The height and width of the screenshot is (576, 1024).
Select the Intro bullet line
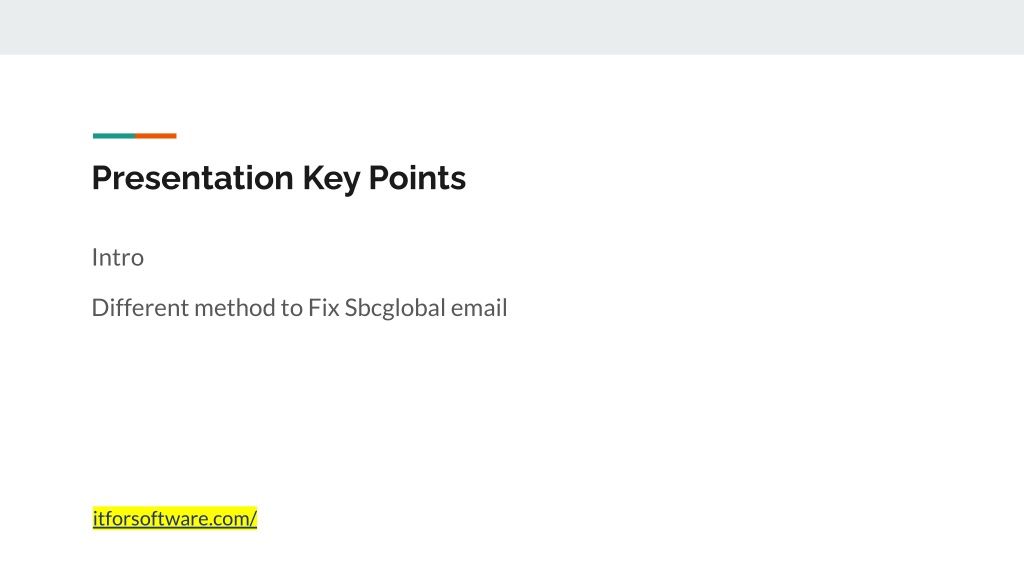click(x=118, y=257)
